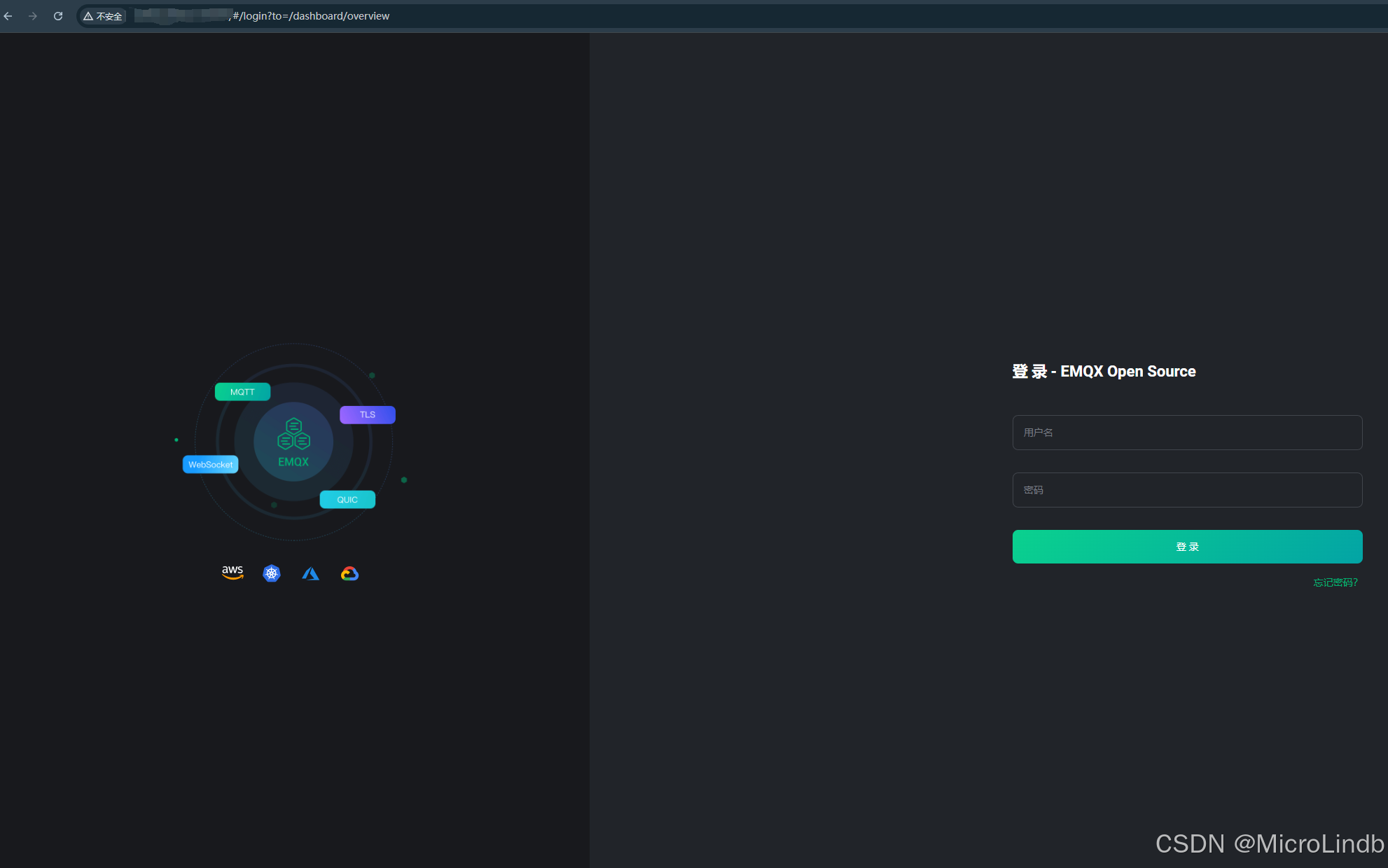Click the not secure warning badge
The width and height of the screenshot is (1388, 868).
tap(103, 16)
